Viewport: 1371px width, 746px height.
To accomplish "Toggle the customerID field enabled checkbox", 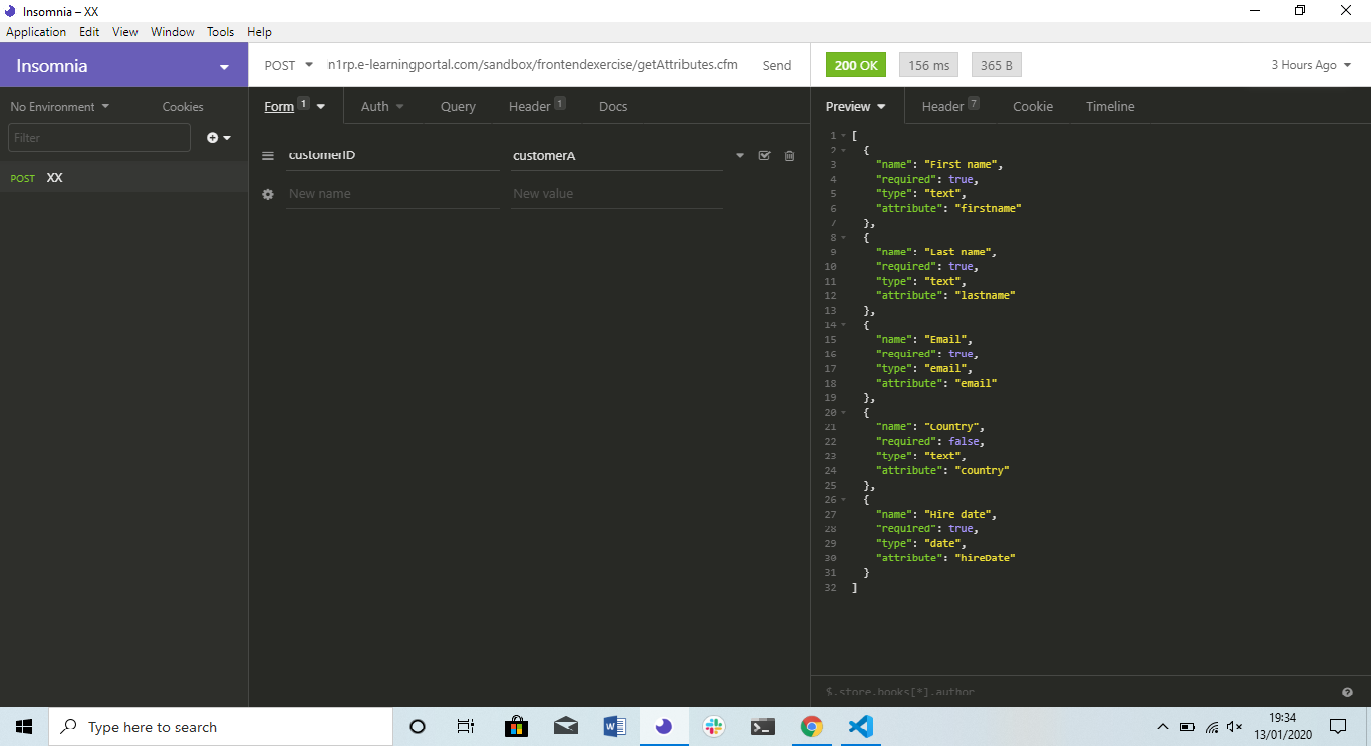I will pyautogui.click(x=765, y=156).
